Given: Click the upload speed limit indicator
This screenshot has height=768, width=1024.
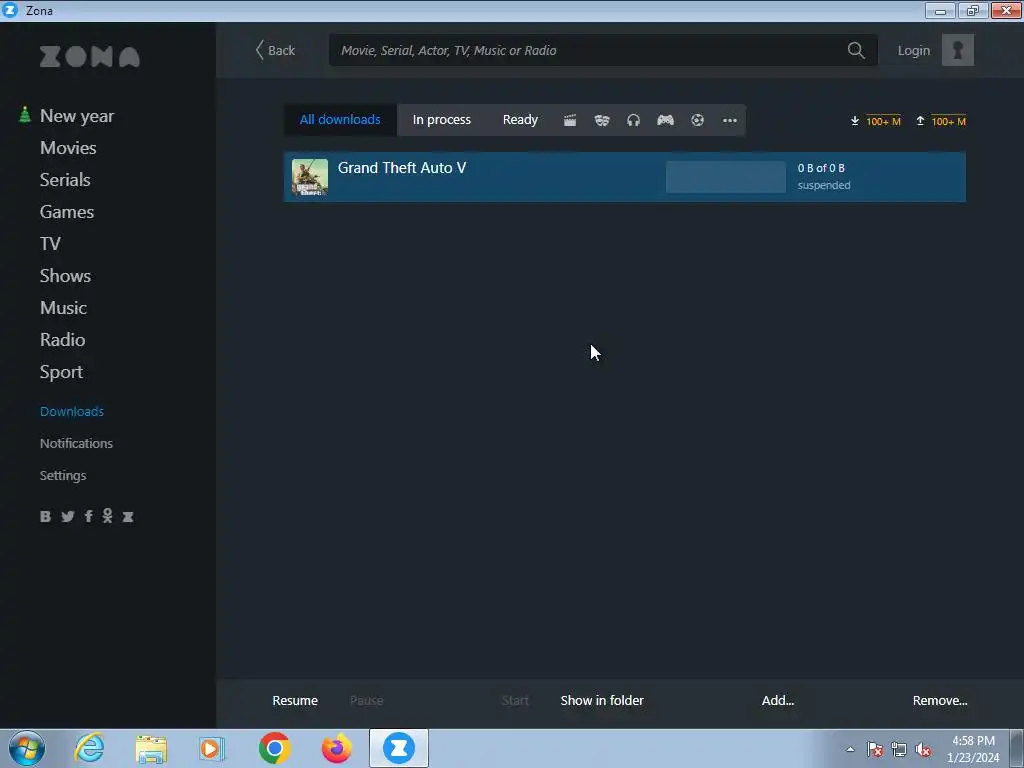Looking at the screenshot, I should [940, 121].
